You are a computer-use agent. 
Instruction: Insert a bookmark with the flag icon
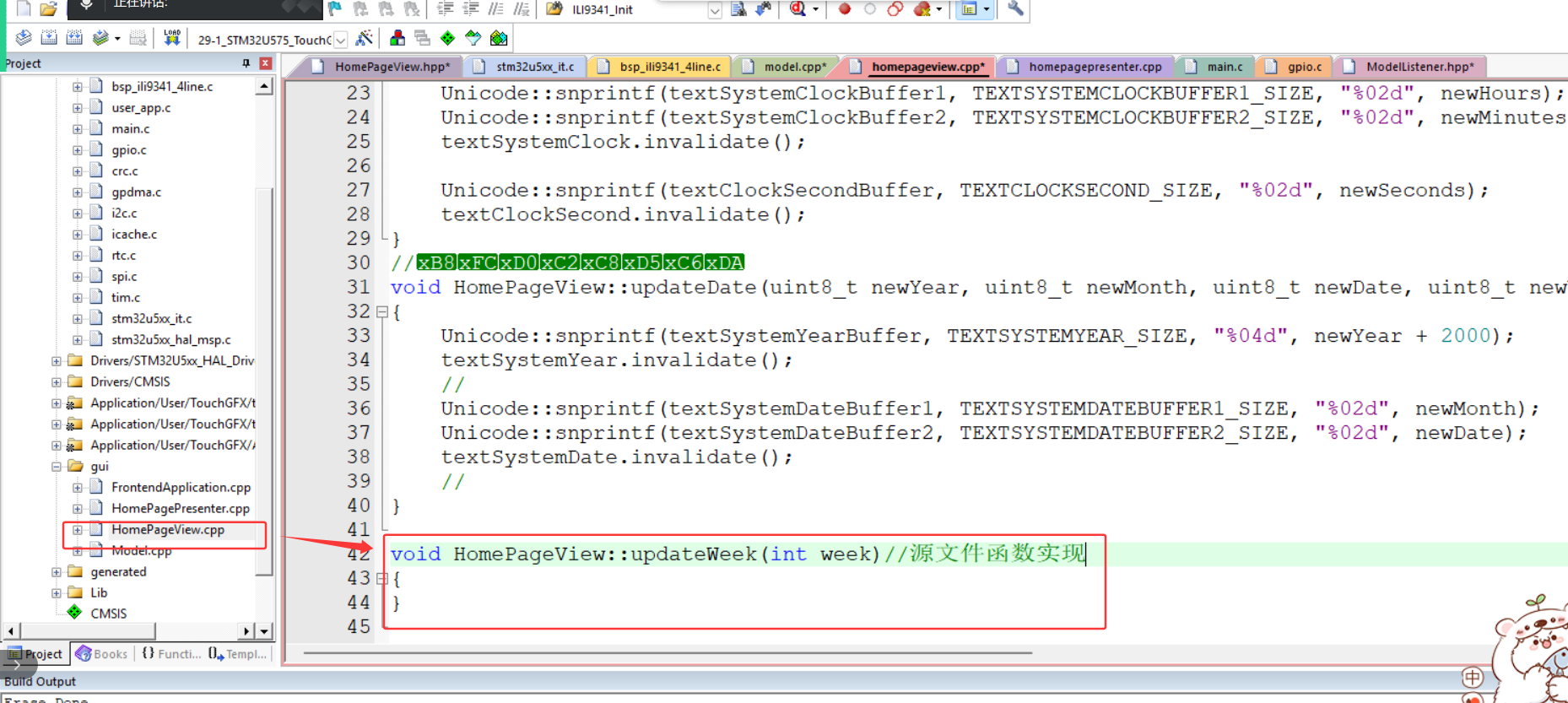click(x=335, y=8)
